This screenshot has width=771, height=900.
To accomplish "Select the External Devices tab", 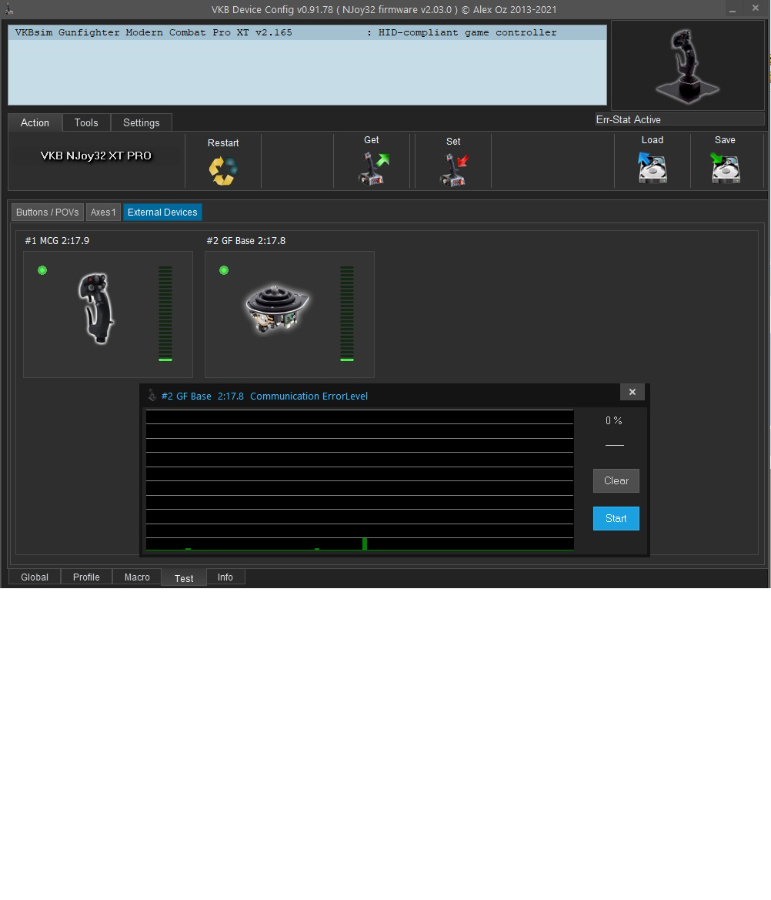I will tap(162, 212).
